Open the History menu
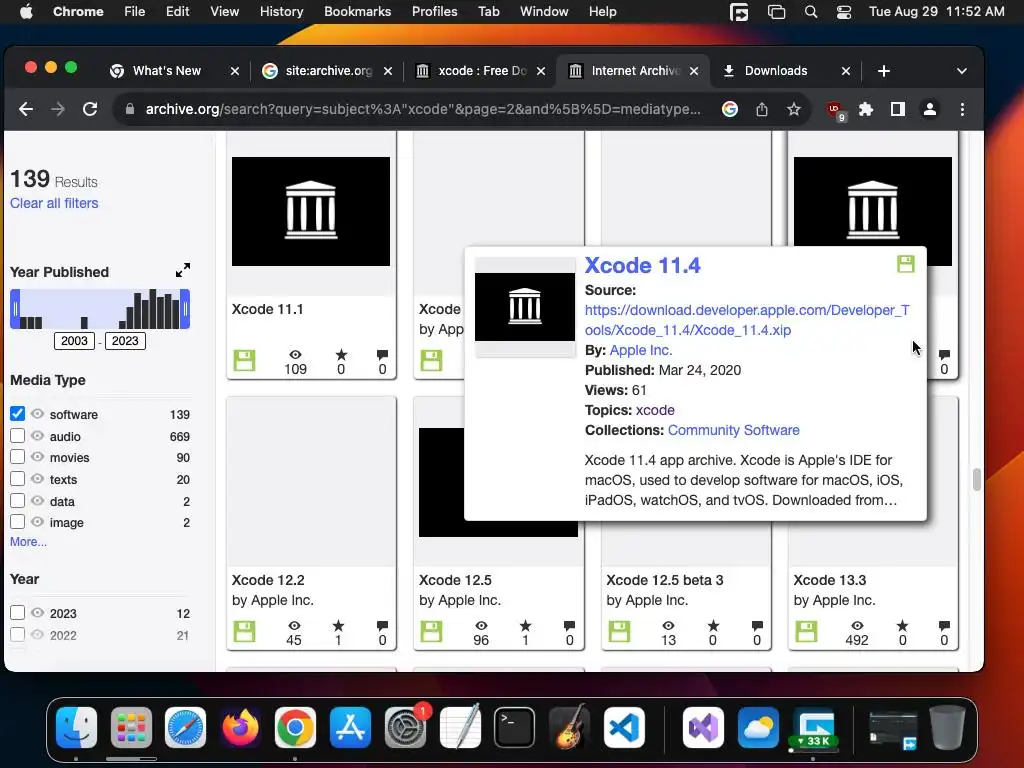 281,12
